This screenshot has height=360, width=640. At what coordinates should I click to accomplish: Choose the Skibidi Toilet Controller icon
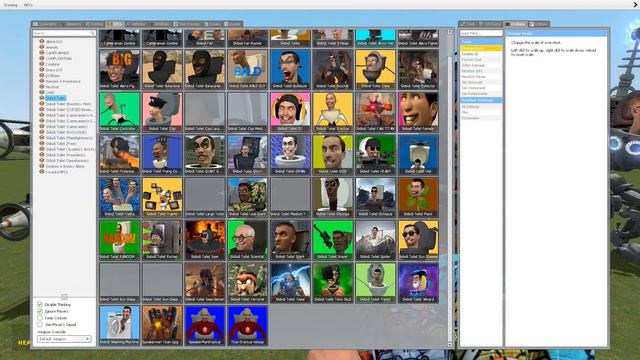[x=120, y=112]
